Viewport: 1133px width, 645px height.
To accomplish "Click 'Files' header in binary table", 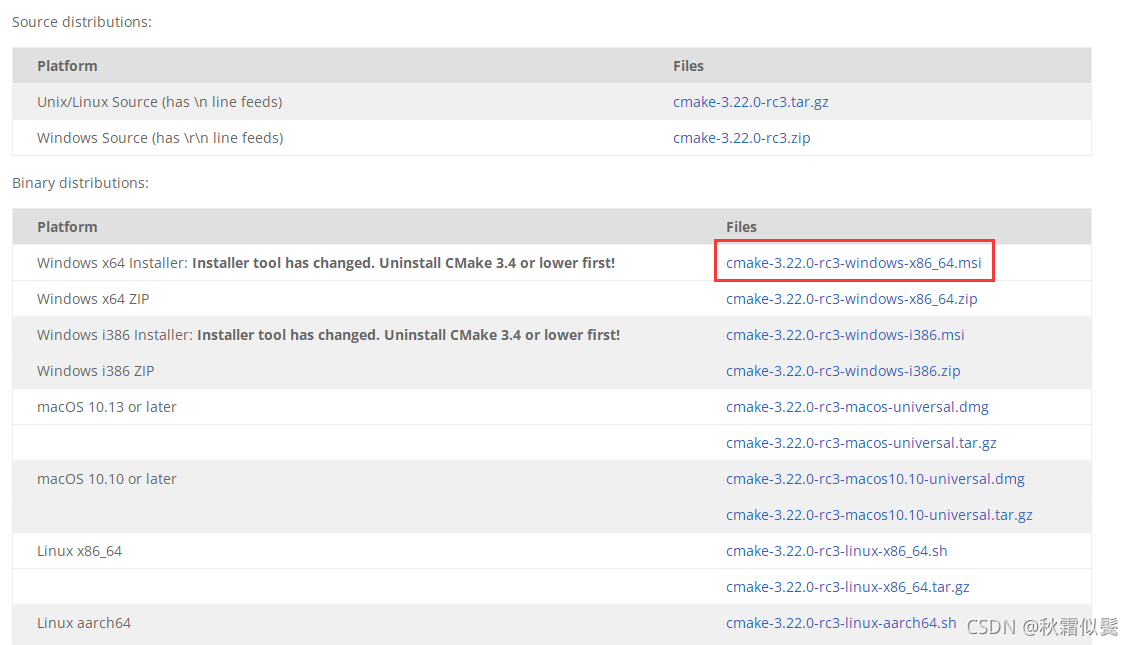I will point(741,227).
